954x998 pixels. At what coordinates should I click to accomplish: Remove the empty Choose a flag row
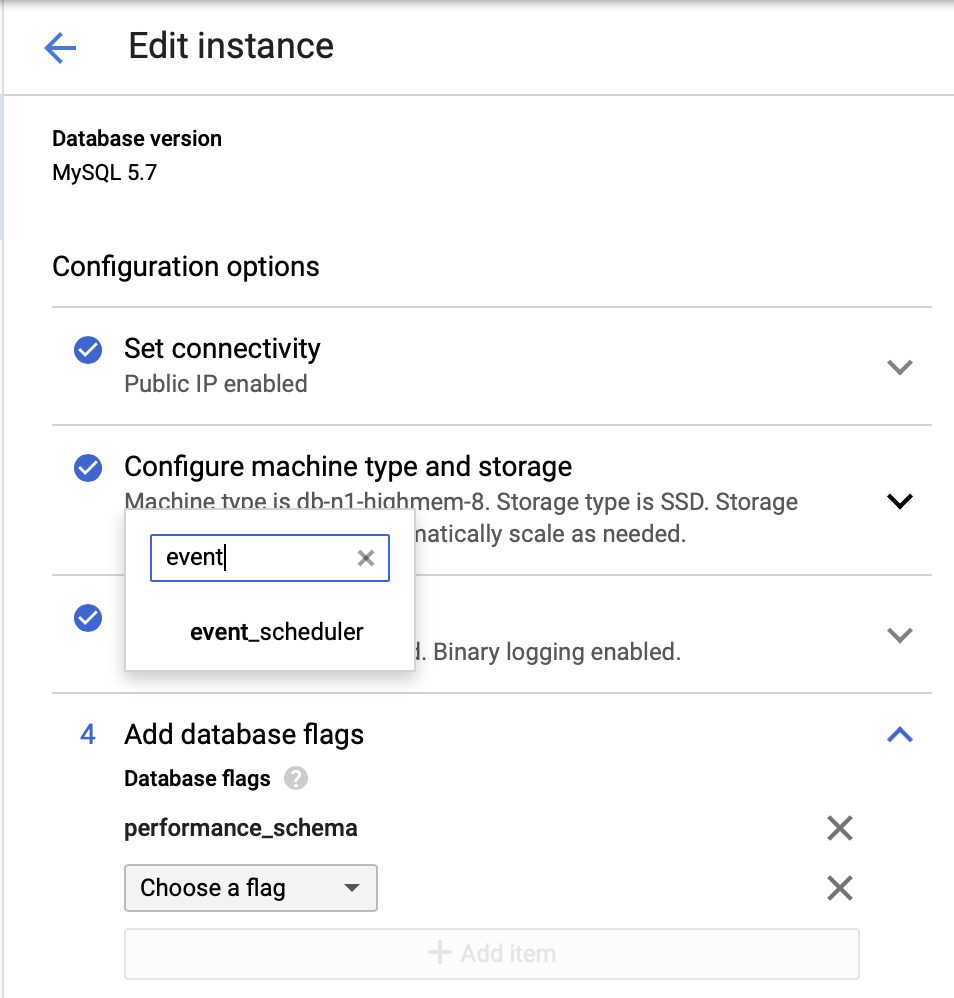point(839,888)
